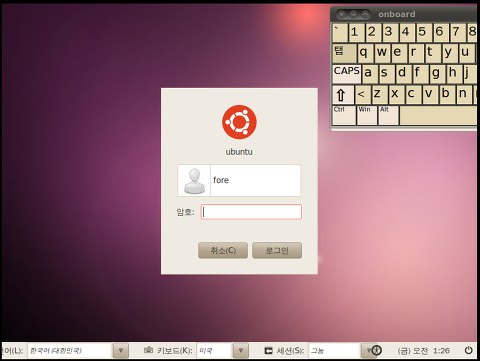
Task: Click the keyboard icon beside 키보드(K)
Action: click(148, 350)
